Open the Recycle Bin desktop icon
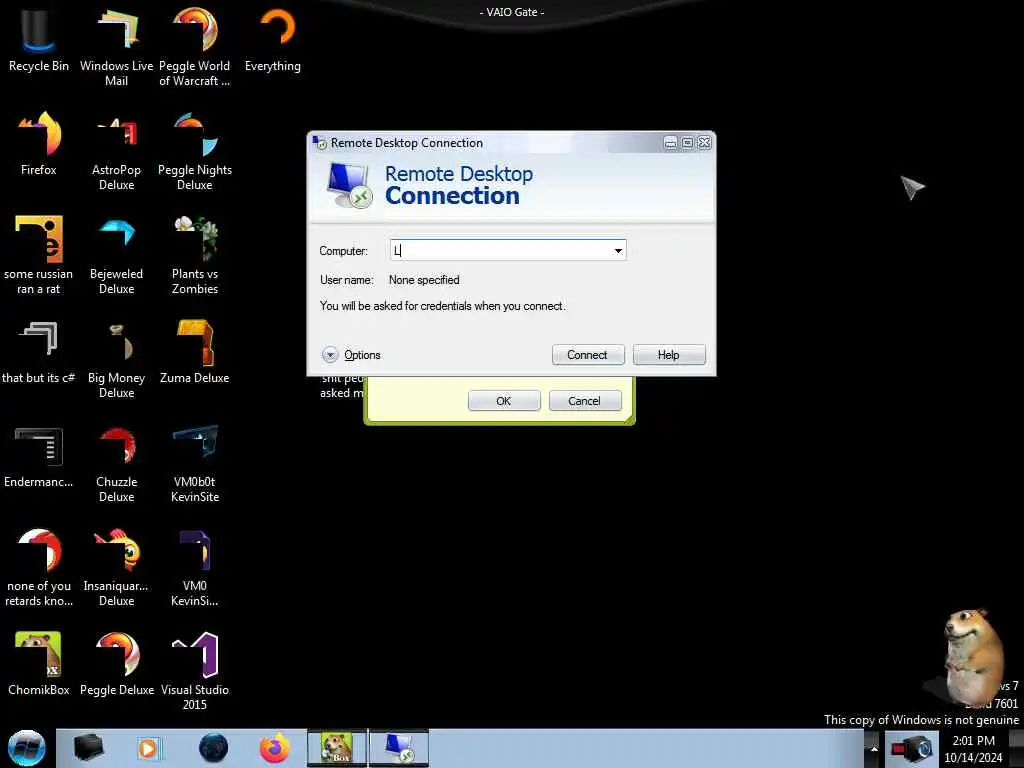The height and width of the screenshot is (768, 1024). [38, 40]
